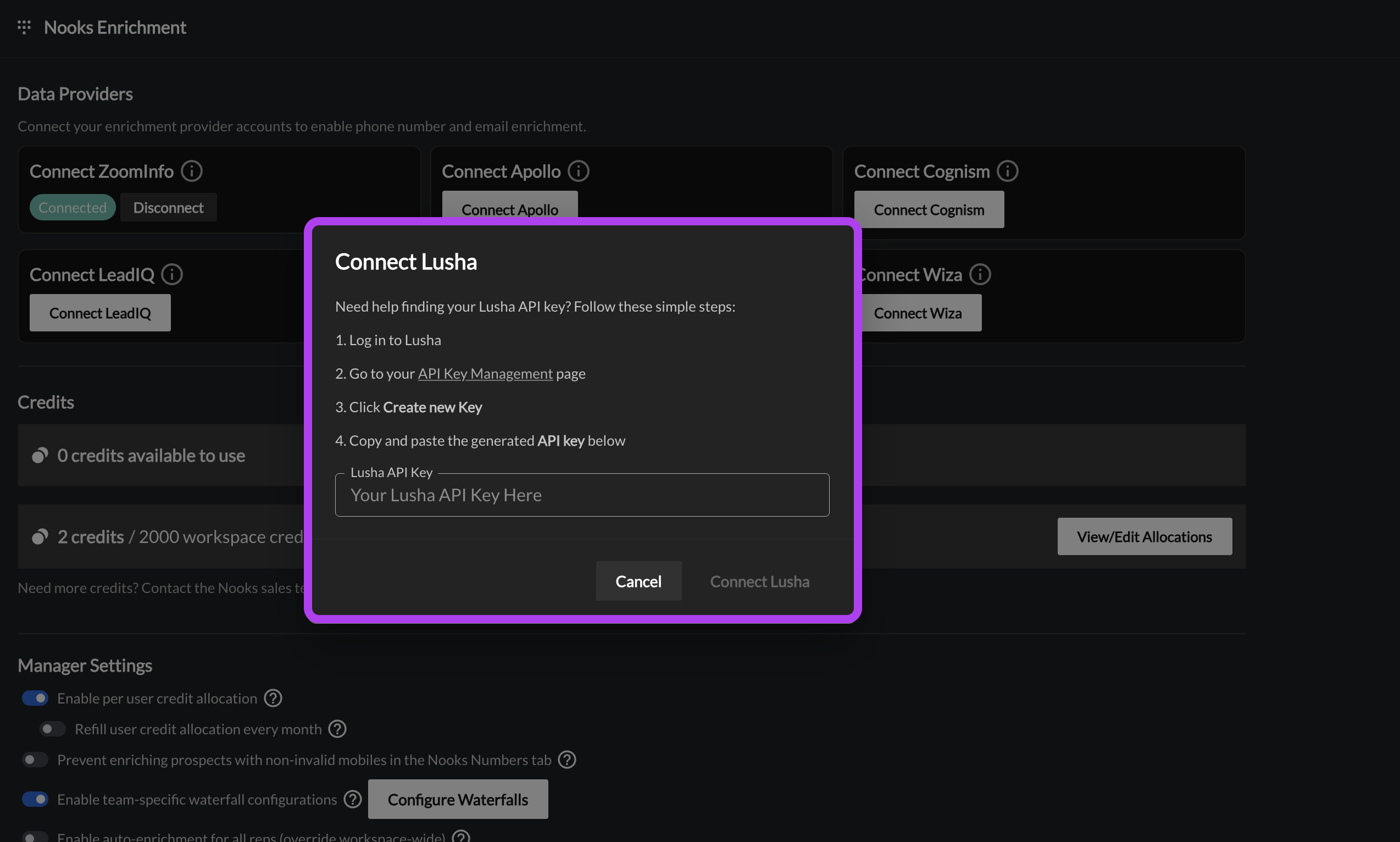
Task: Click the Connect Lusha submit button
Action: click(x=759, y=581)
